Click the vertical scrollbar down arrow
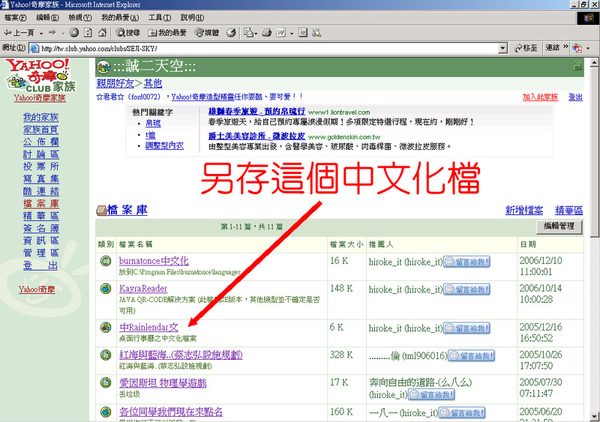The image size is (600, 422). (594, 416)
